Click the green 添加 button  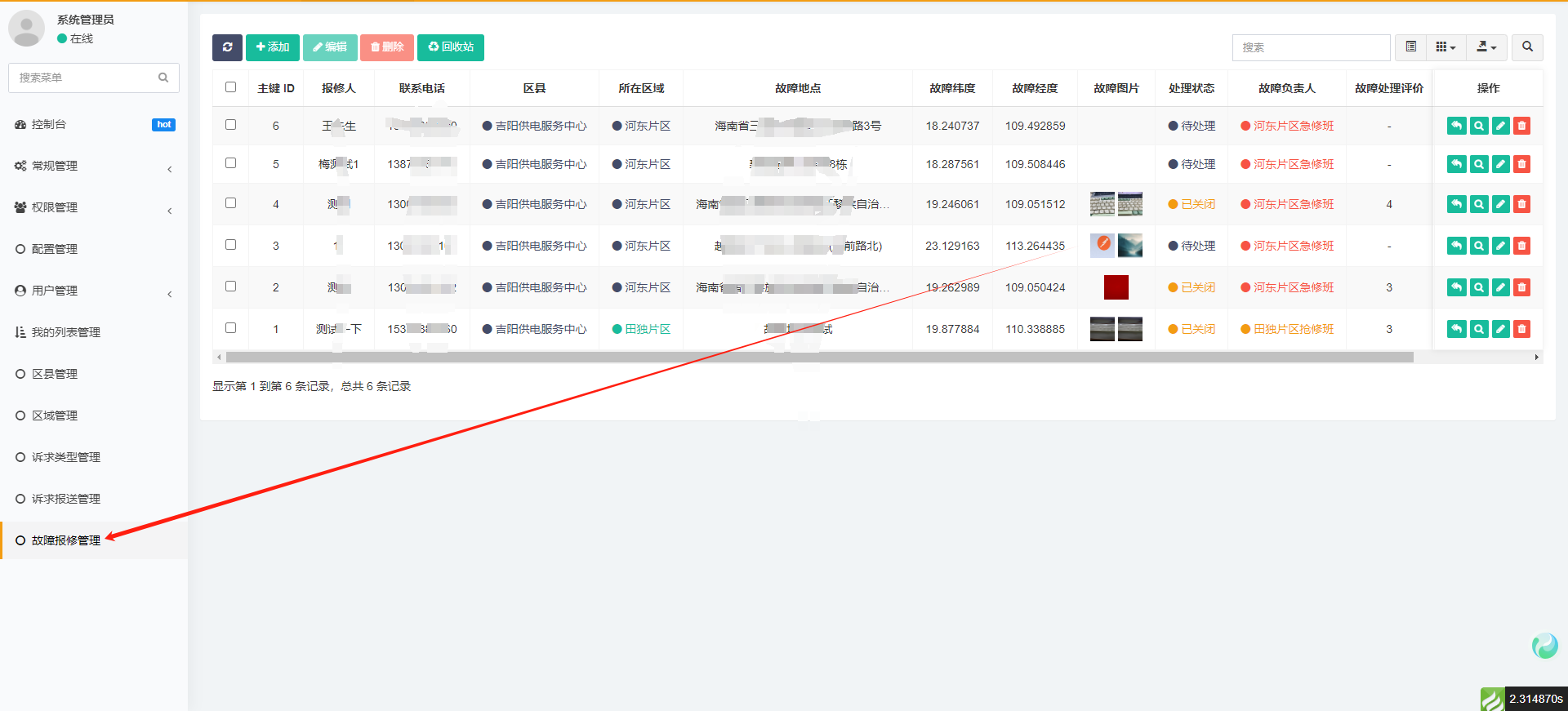pos(273,47)
